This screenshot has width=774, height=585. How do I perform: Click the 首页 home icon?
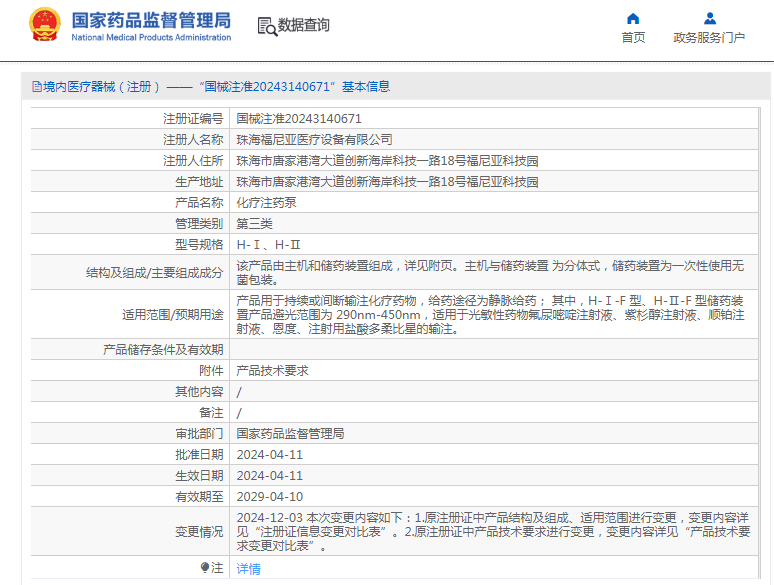[x=633, y=19]
